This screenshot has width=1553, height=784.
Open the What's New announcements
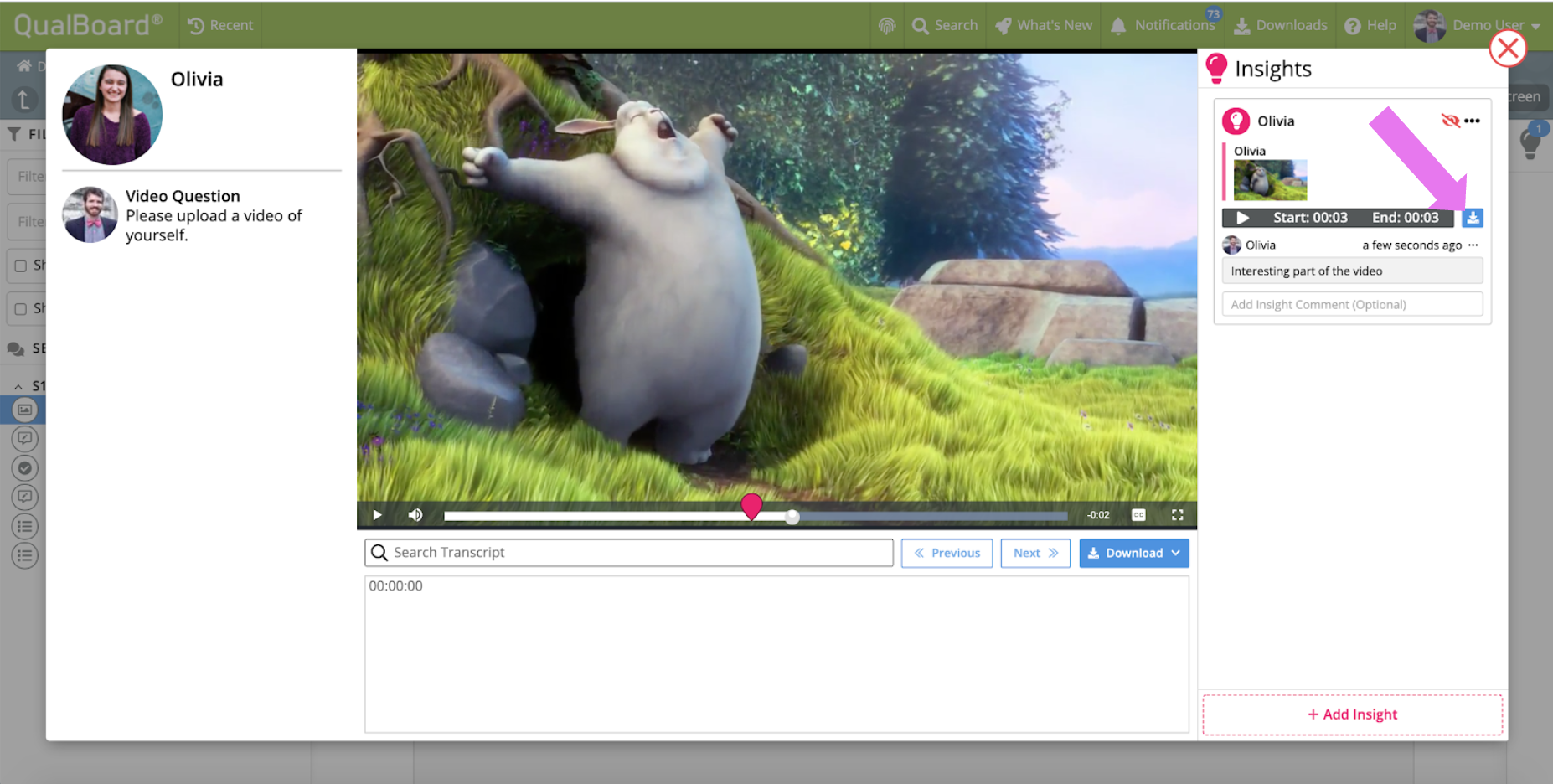(1044, 25)
